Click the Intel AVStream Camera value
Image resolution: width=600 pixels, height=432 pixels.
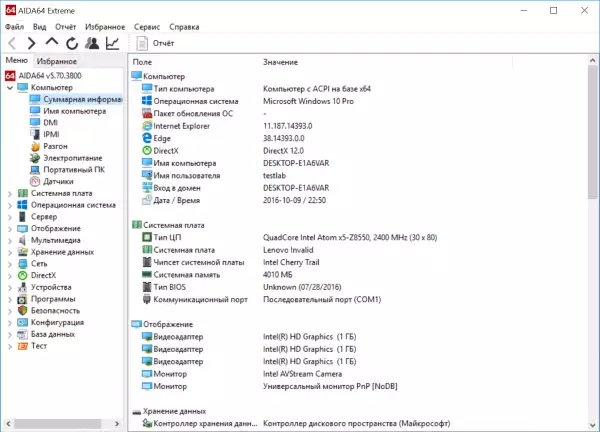pyautogui.click(x=303, y=374)
